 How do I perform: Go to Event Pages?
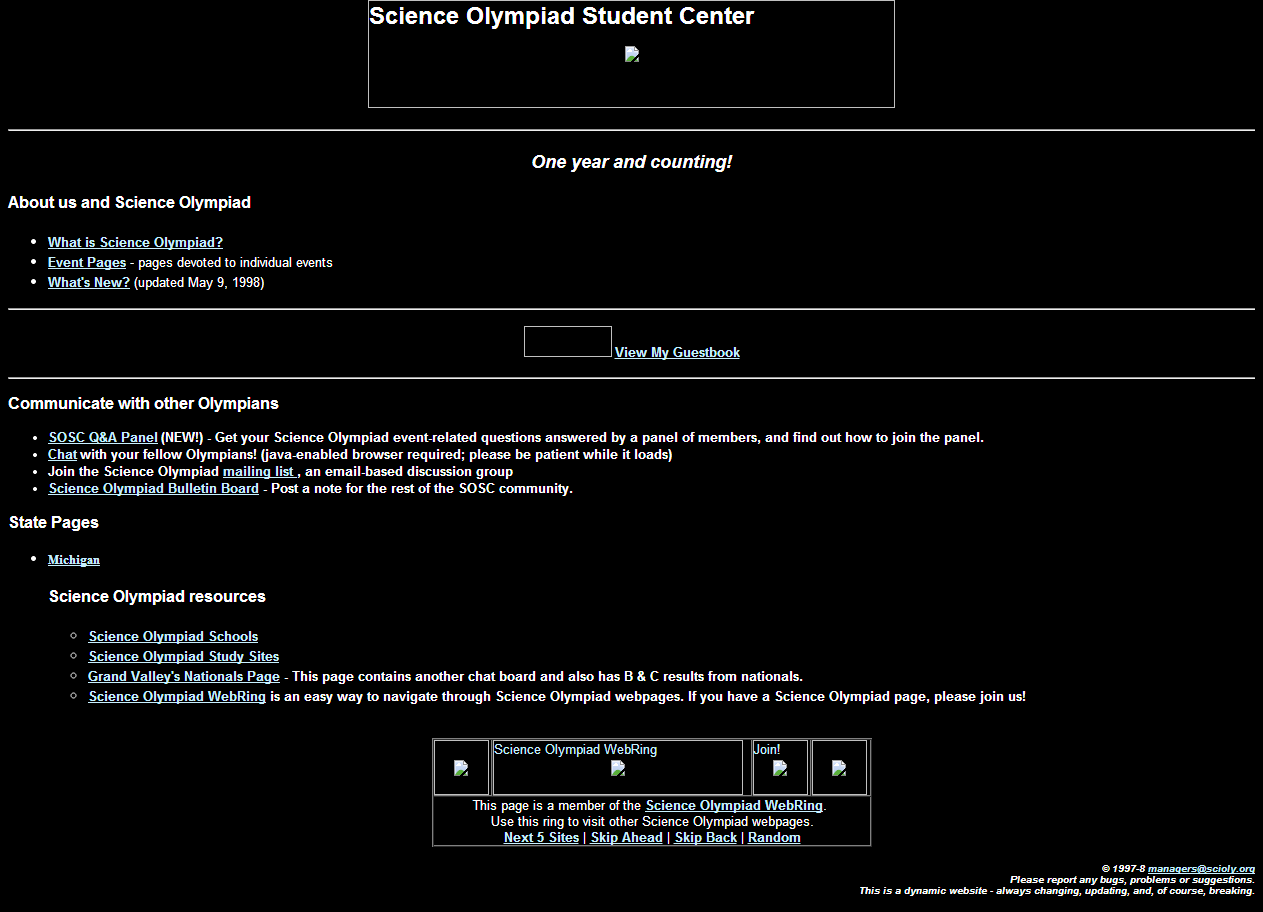pyautogui.click(x=87, y=262)
